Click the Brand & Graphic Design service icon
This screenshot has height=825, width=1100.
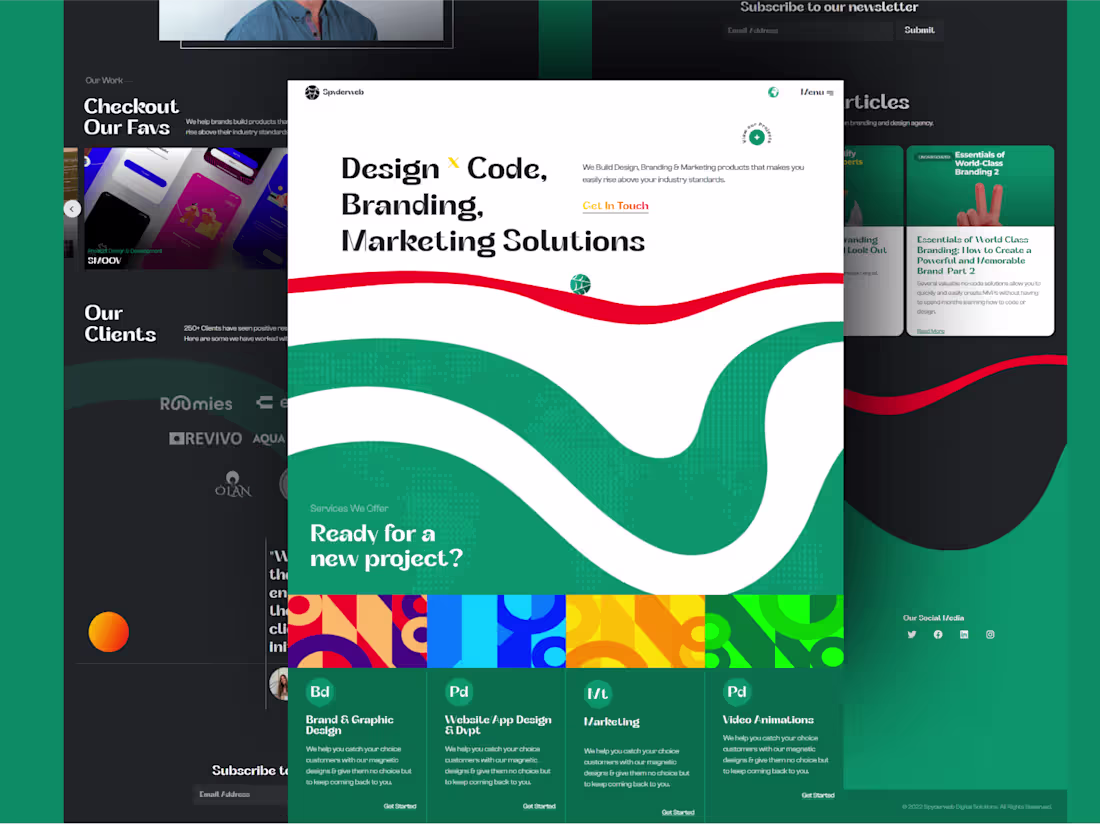[320, 691]
